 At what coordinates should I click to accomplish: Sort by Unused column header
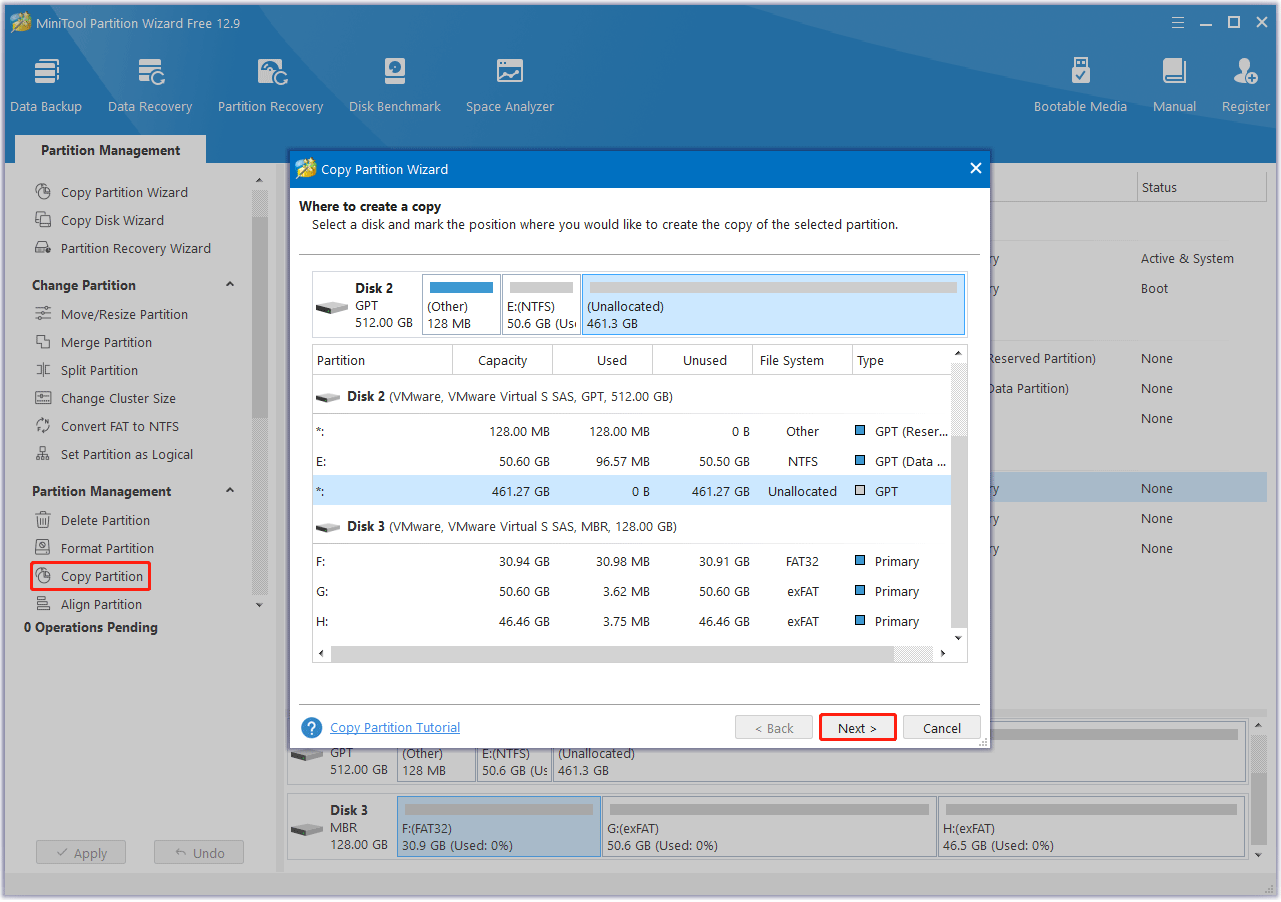pyautogui.click(x=703, y=360)
